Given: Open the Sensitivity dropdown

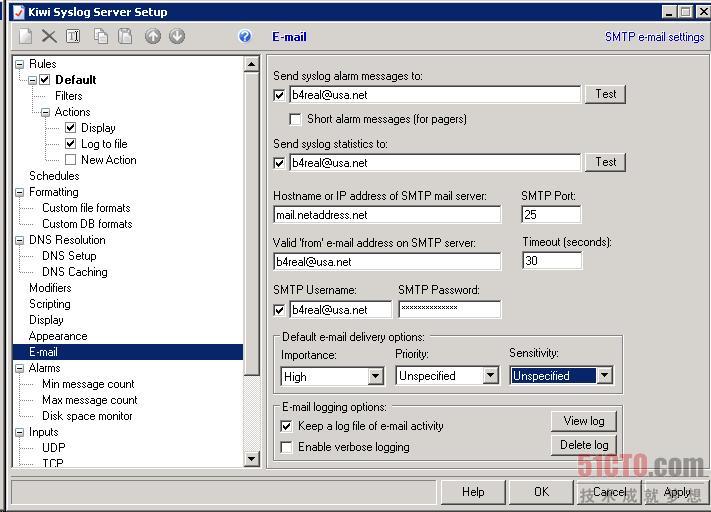Looking at the screenshot, I should click(604, 375).
